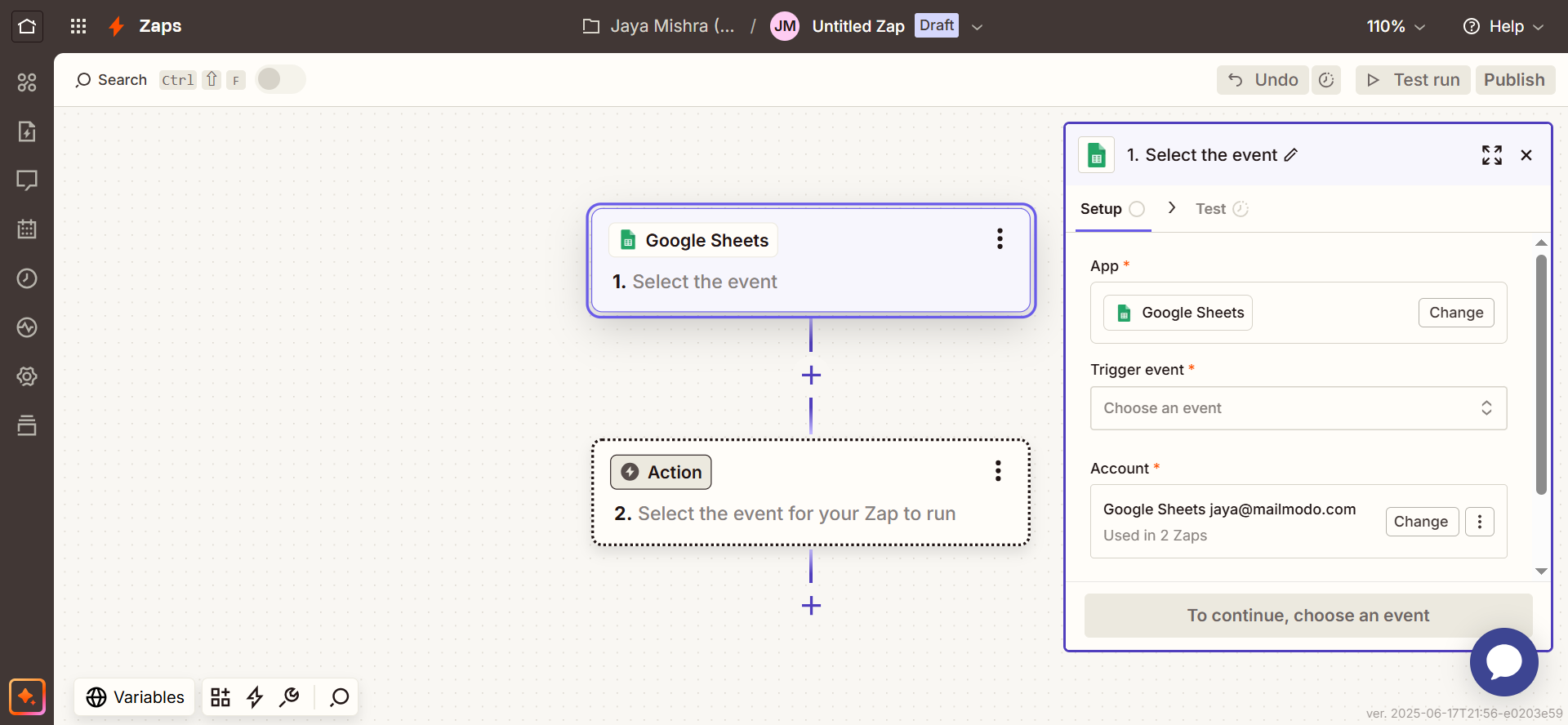The image size is (1568, 725).
Task: Add step with bottom-bar grid plus icon
Action: coord(220,697)
